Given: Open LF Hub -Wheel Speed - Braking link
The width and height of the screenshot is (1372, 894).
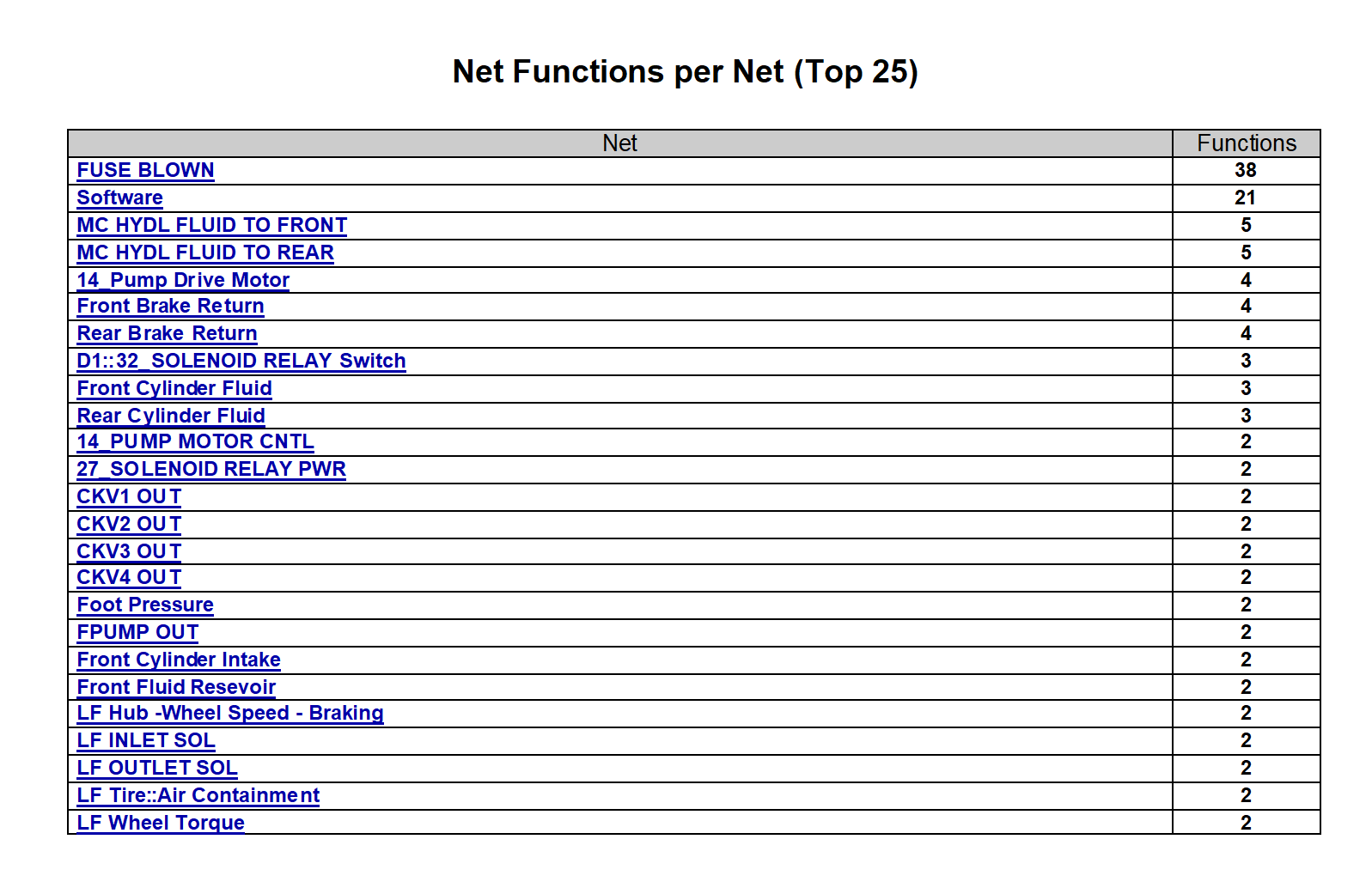Looking at the screenshot, I should (230, 713).
